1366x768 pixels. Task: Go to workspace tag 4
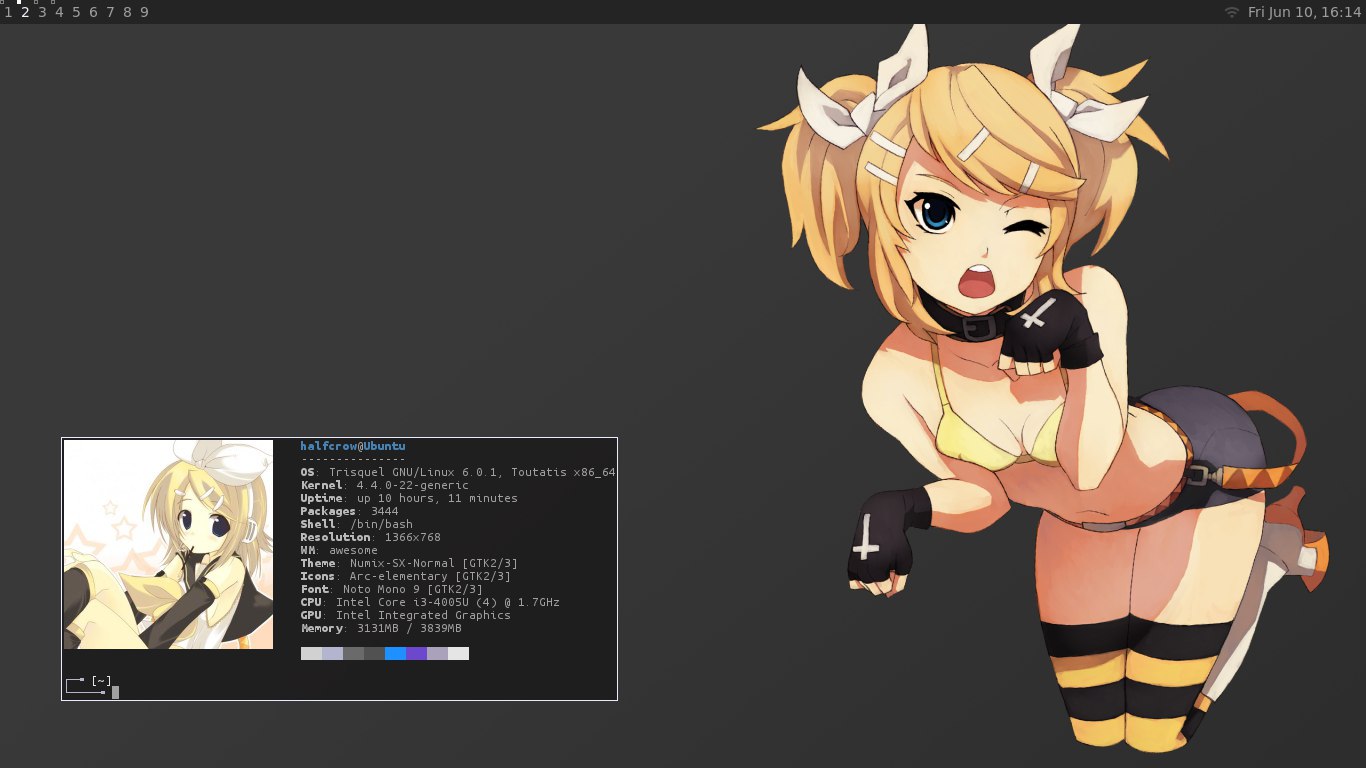(59, 12)
